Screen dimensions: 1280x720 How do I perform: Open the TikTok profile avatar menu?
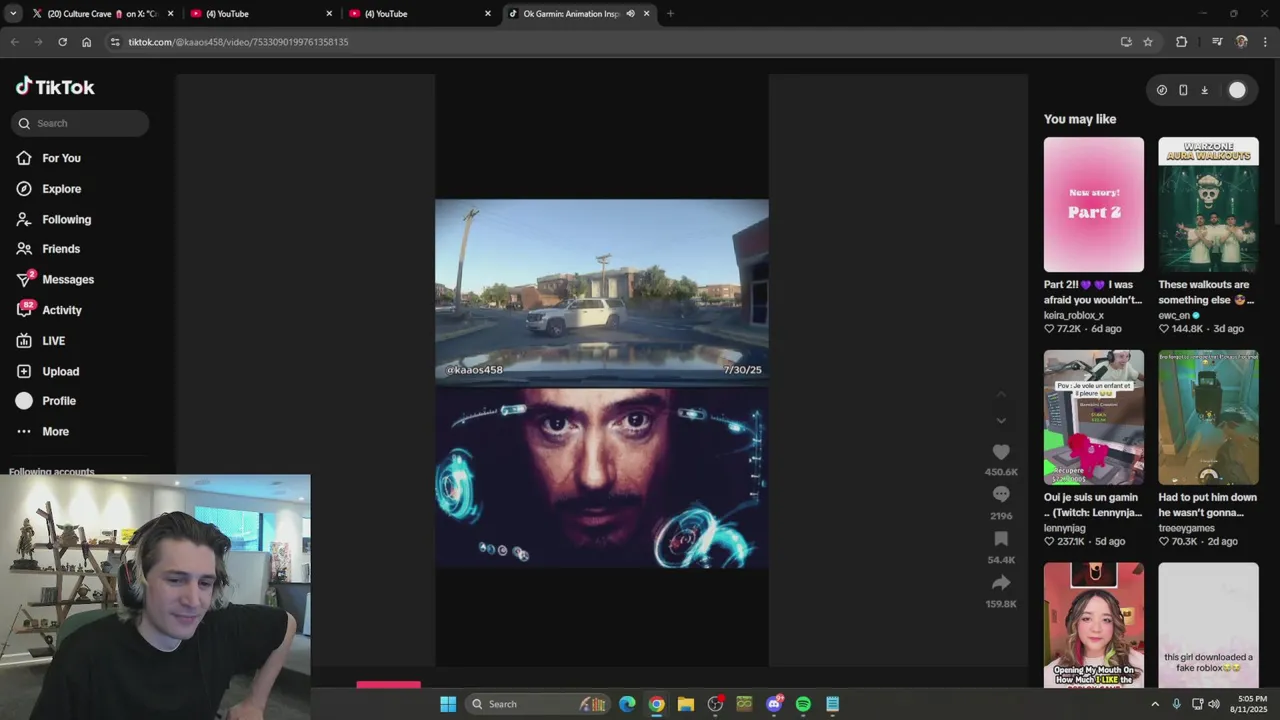click(1237, 90)
